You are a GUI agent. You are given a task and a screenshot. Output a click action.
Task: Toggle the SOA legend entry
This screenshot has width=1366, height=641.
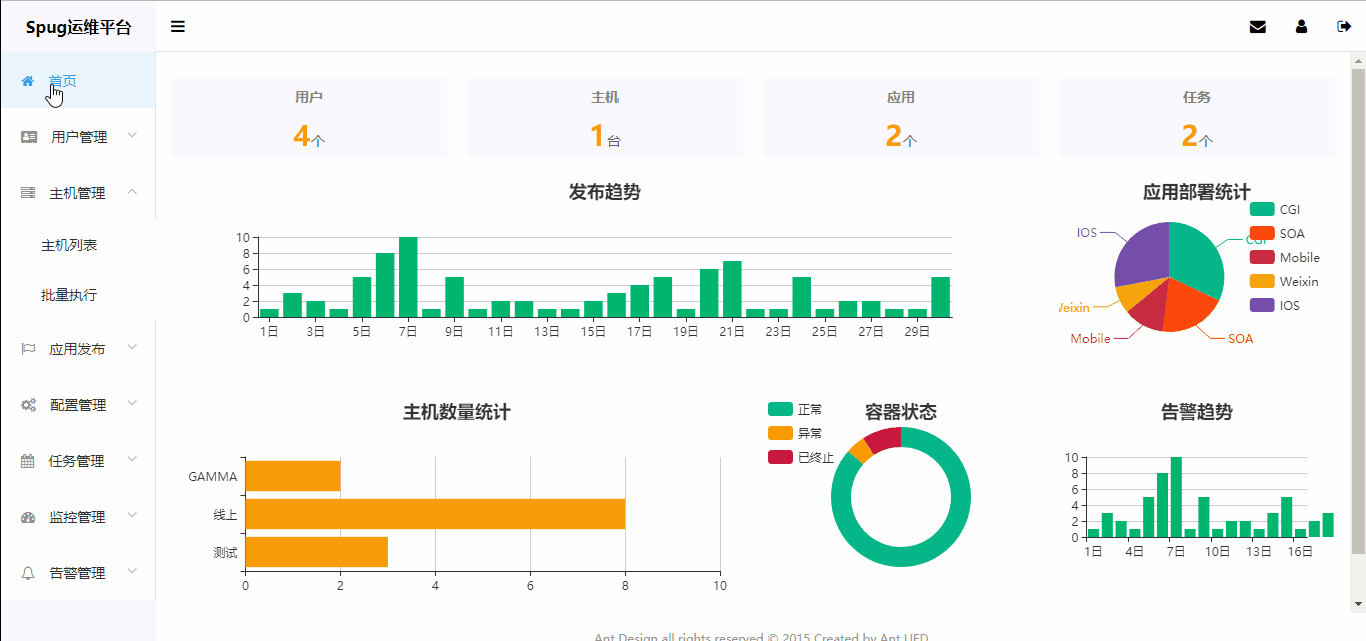[1277, 233]
